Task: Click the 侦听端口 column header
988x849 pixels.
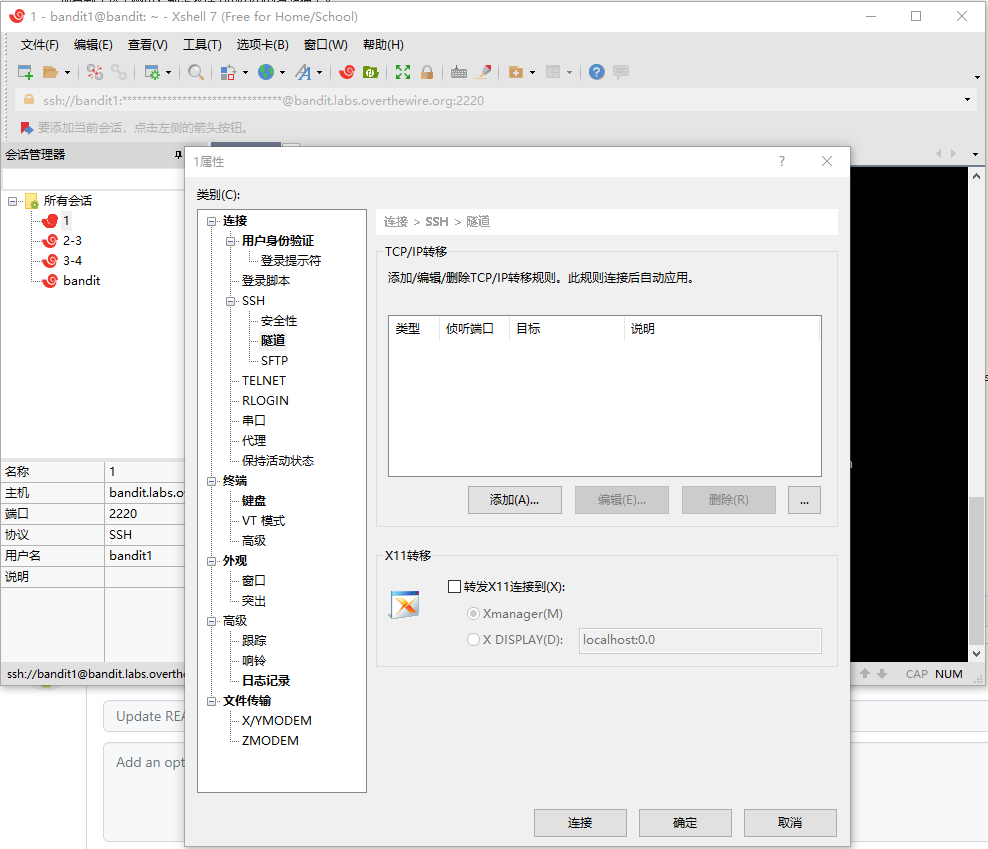Action: [474, 328]
